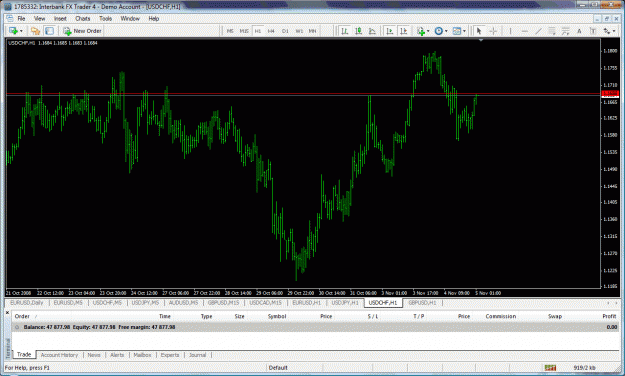The height and width of the screenshot is (376, 625).
Task: Select the Horizontal Line drawing tool
Action: [x=525, y=31]
